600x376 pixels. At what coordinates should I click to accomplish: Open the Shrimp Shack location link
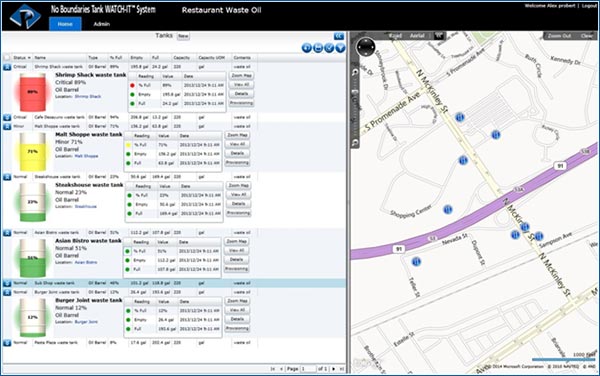click(x=88, y=96)
